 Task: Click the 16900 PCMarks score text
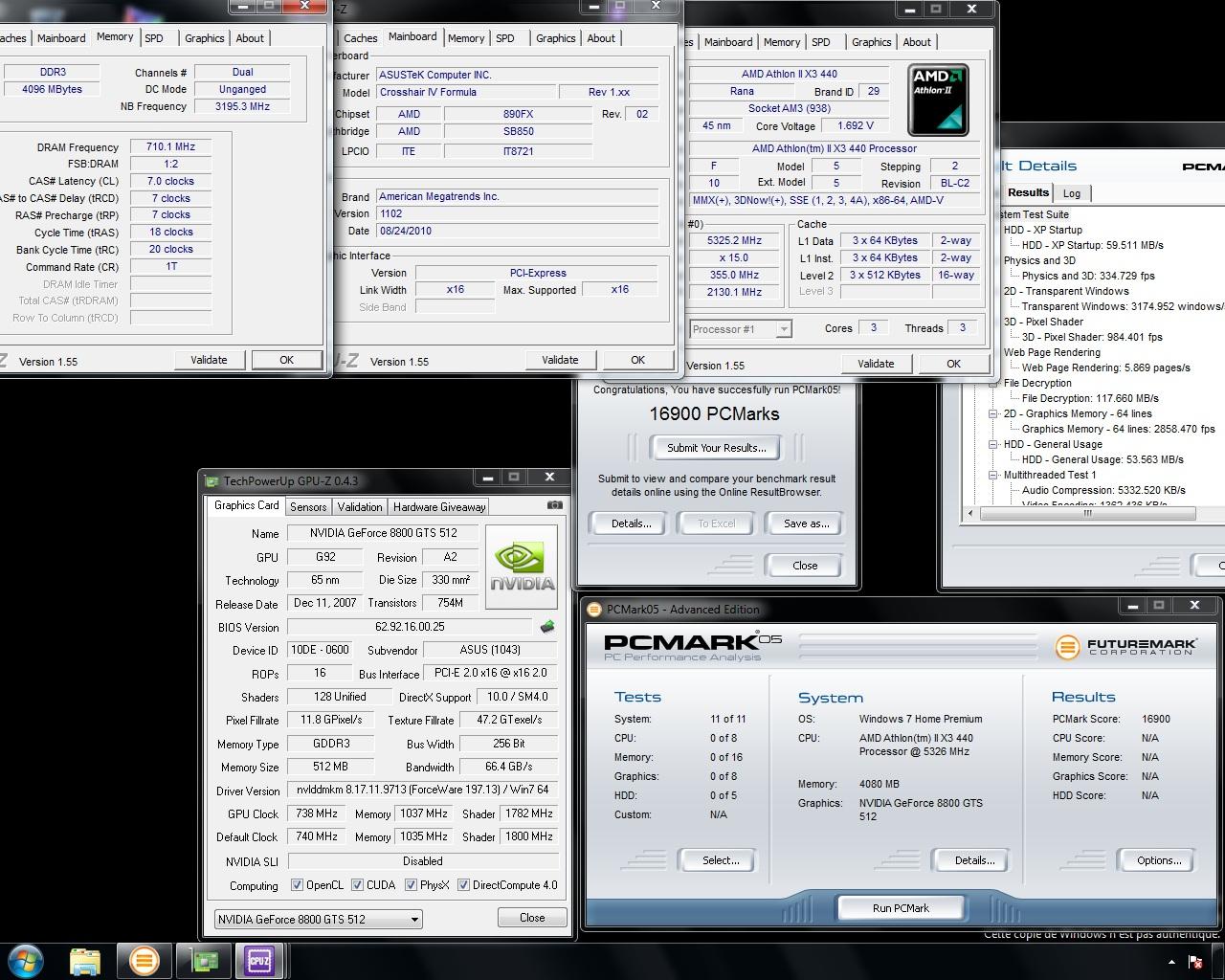(714, 414)
